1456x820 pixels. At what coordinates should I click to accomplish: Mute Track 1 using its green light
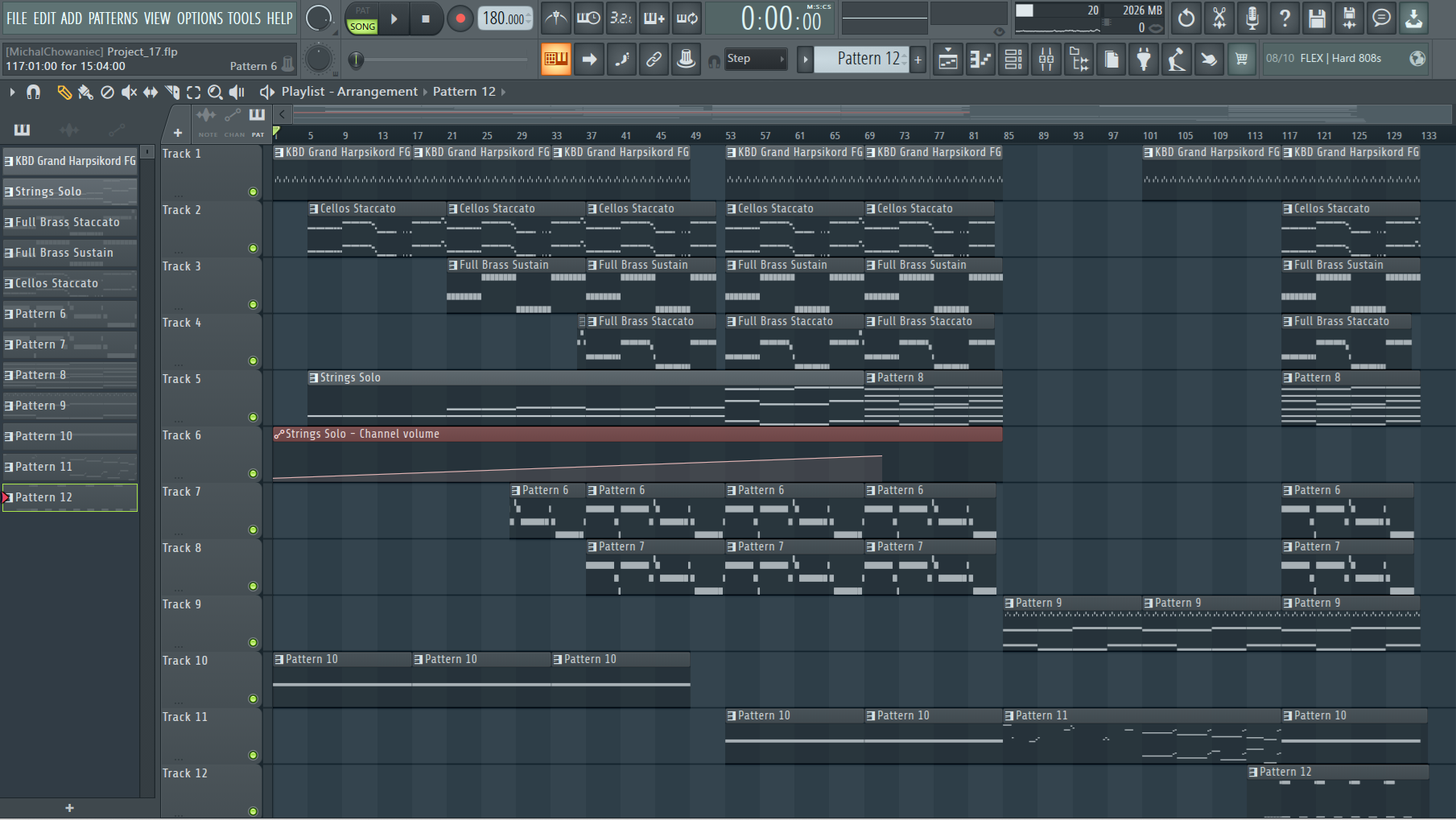[x=253, y=192]
